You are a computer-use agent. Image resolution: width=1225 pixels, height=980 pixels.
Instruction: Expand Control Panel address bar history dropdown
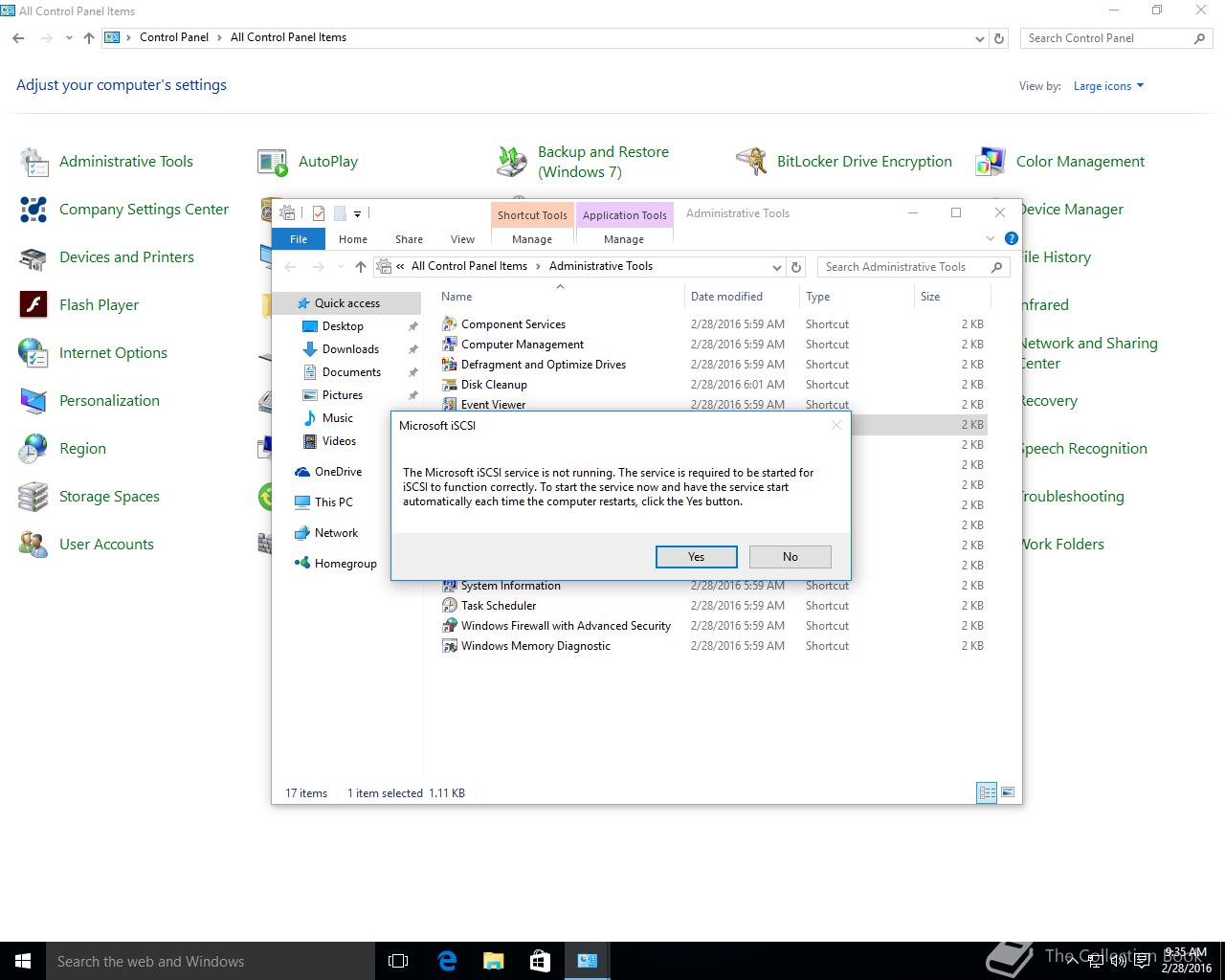[979, 38]
